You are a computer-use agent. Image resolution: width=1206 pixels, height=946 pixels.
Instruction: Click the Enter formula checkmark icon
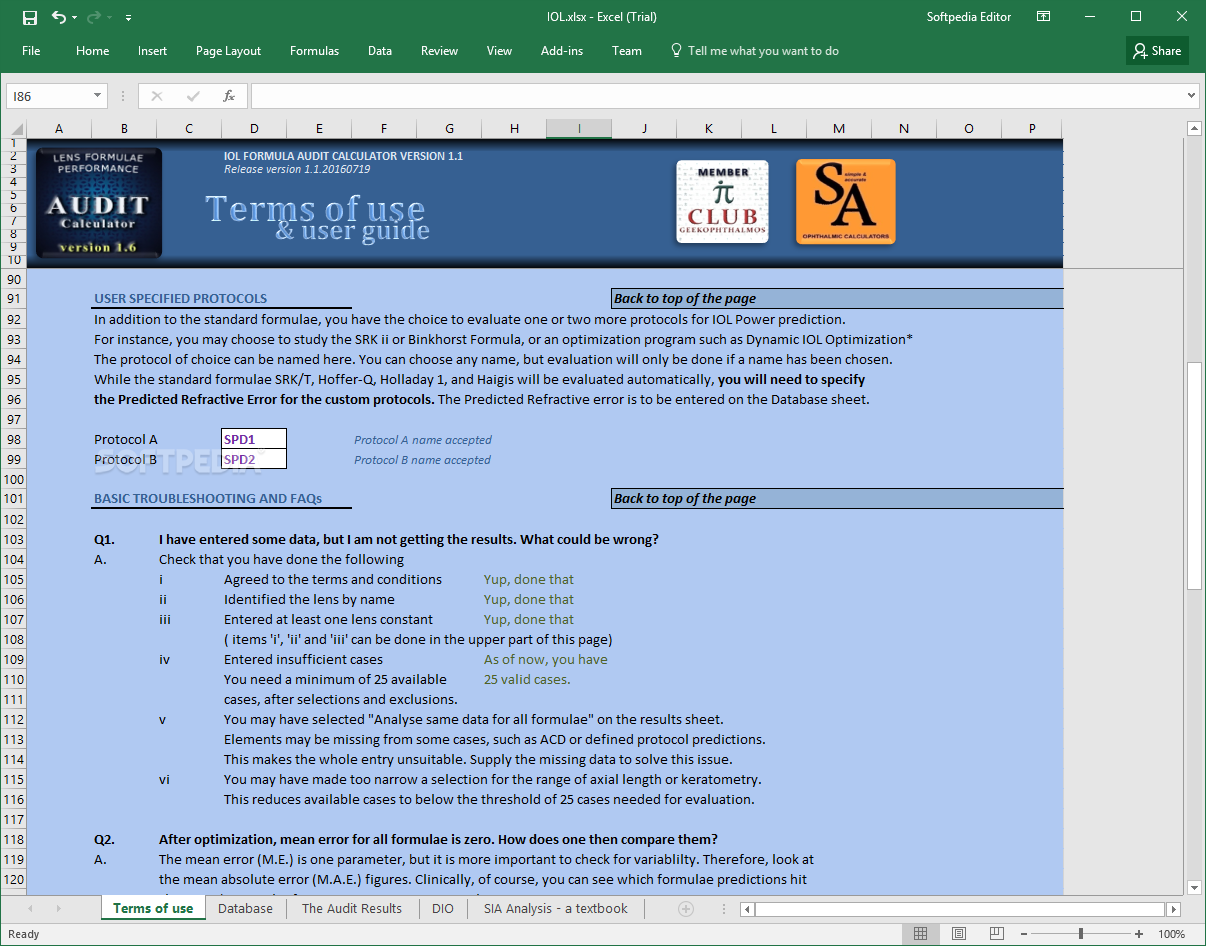pyautogui.click(x=193, y=96)
